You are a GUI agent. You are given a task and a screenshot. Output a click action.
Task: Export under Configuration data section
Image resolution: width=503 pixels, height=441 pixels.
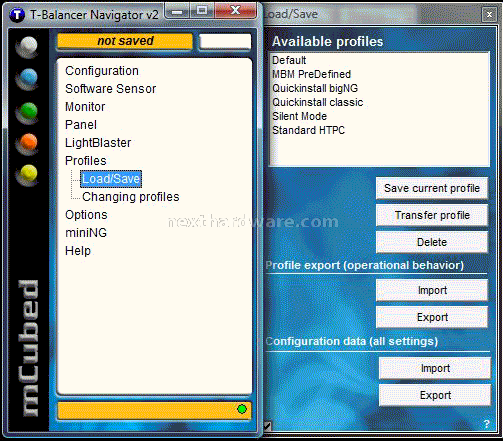tap(435, 395)
